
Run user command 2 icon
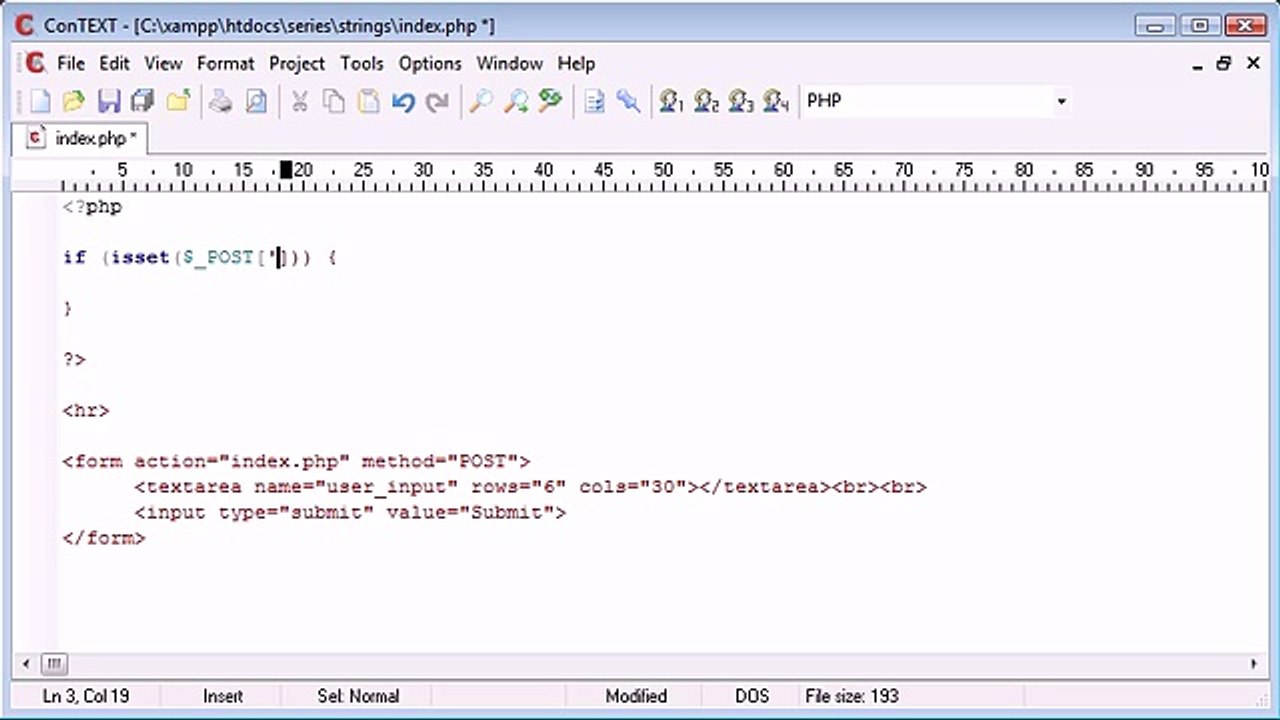tap(706, 101)
